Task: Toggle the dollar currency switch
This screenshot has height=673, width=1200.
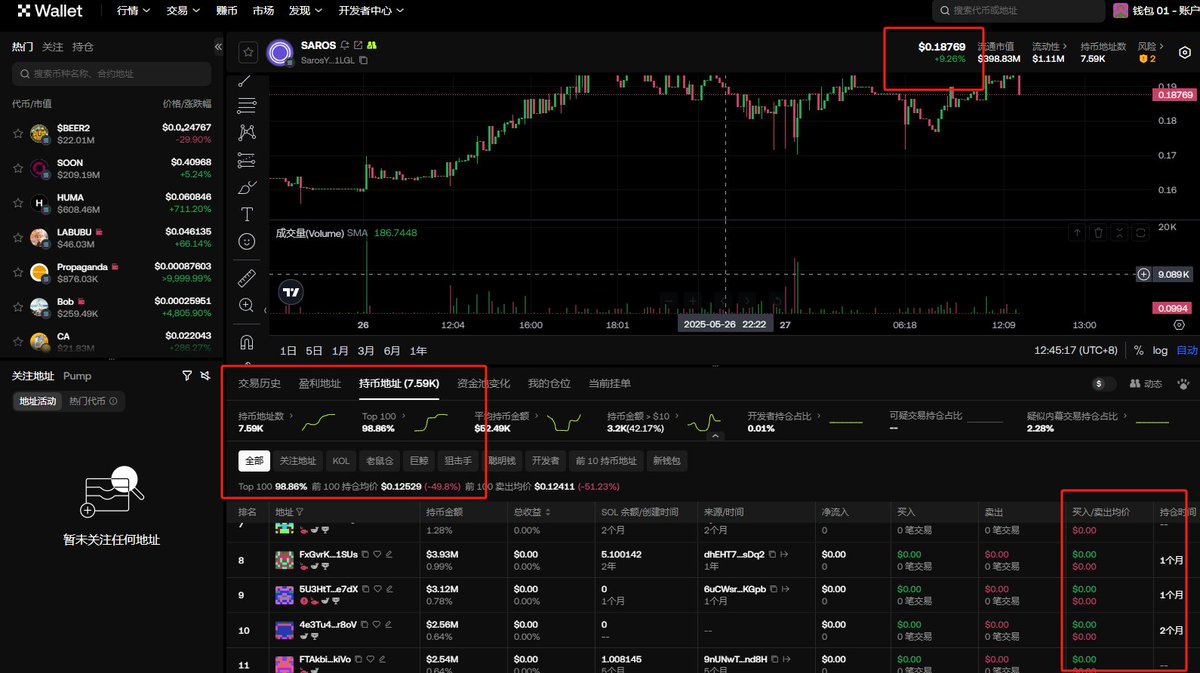Action: 1104,383
